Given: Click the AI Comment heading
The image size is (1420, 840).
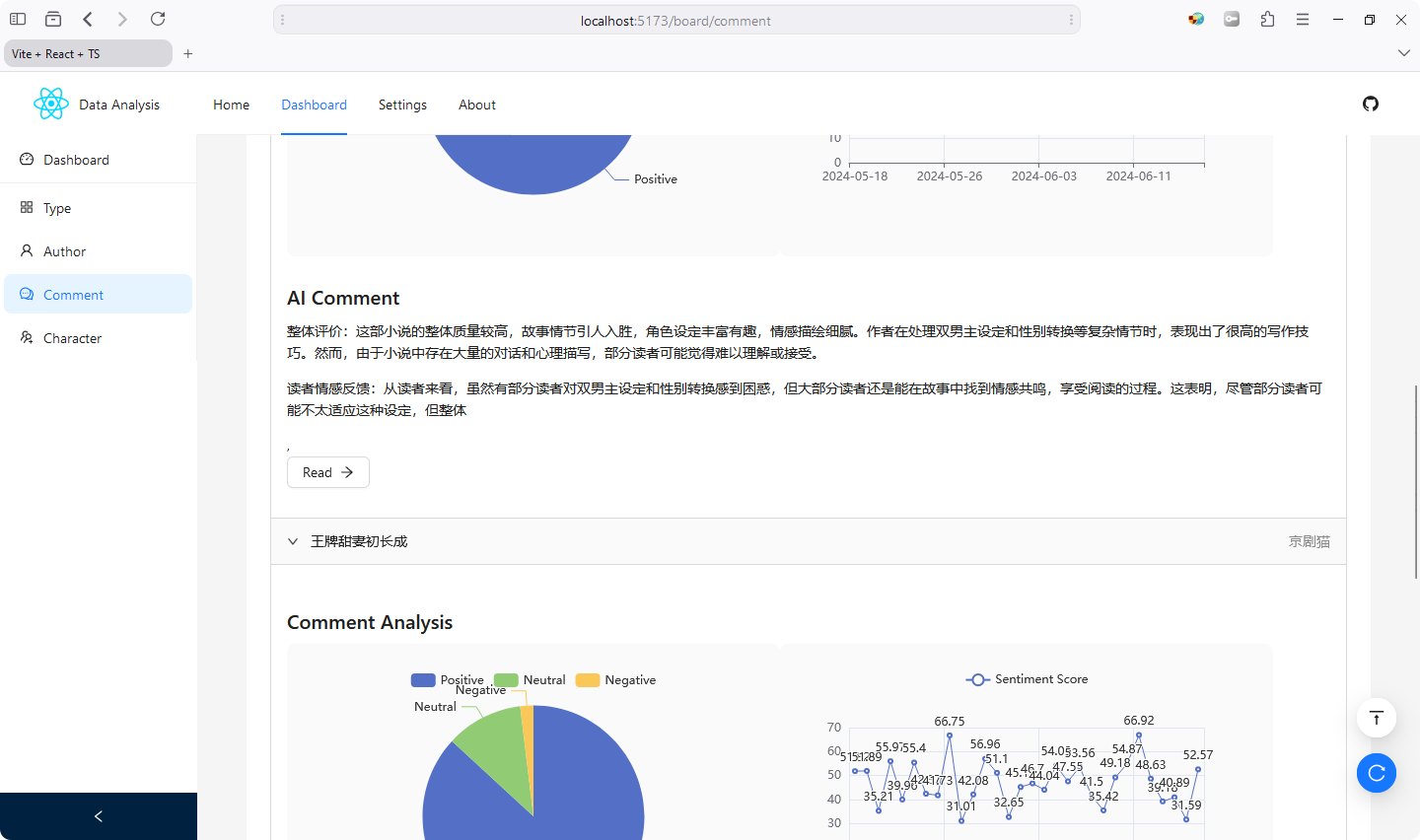Looking at the screenshot, I should point(343,298).
